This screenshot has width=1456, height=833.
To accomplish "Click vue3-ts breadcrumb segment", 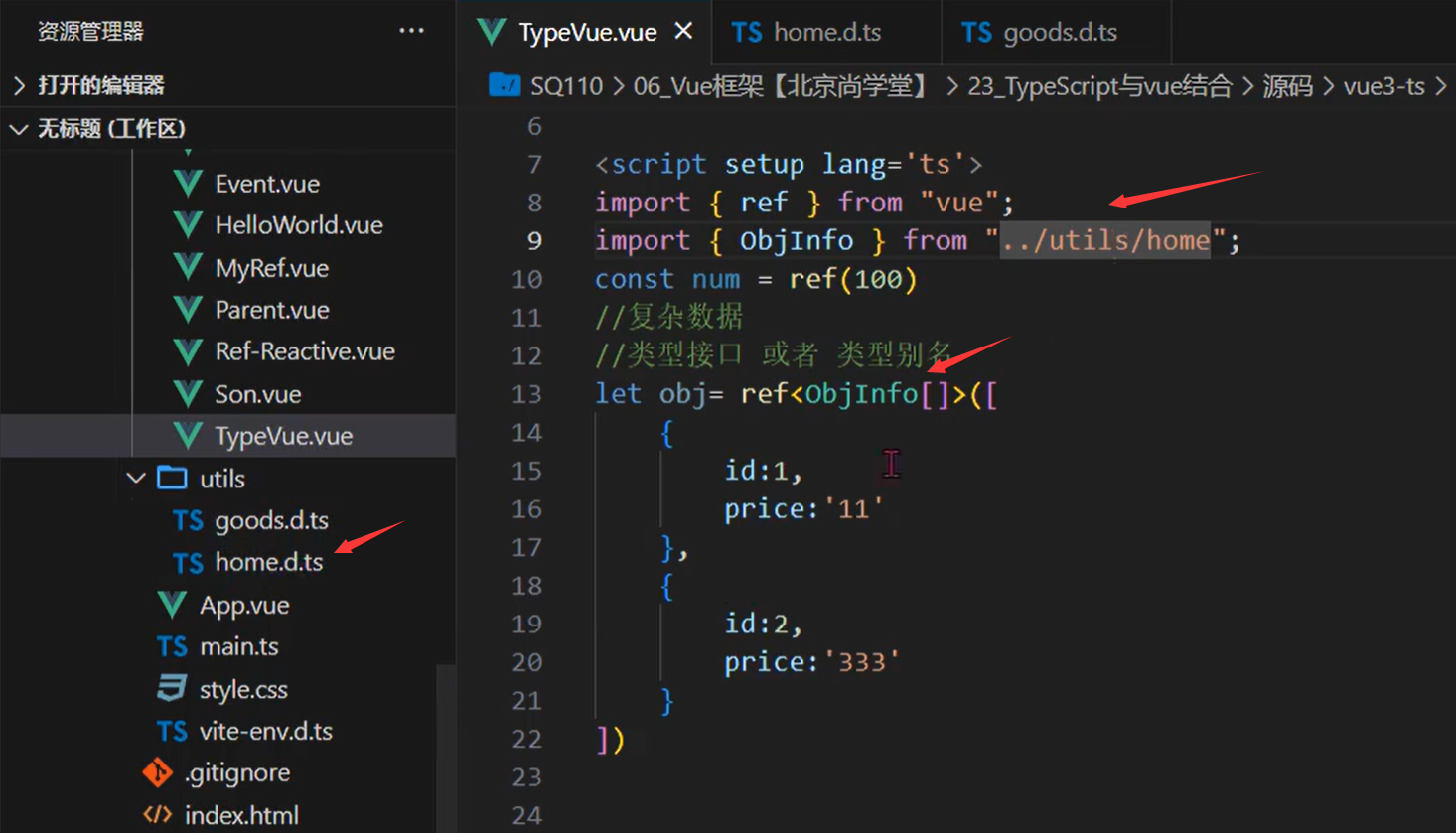I will [x=1383, y=86].
